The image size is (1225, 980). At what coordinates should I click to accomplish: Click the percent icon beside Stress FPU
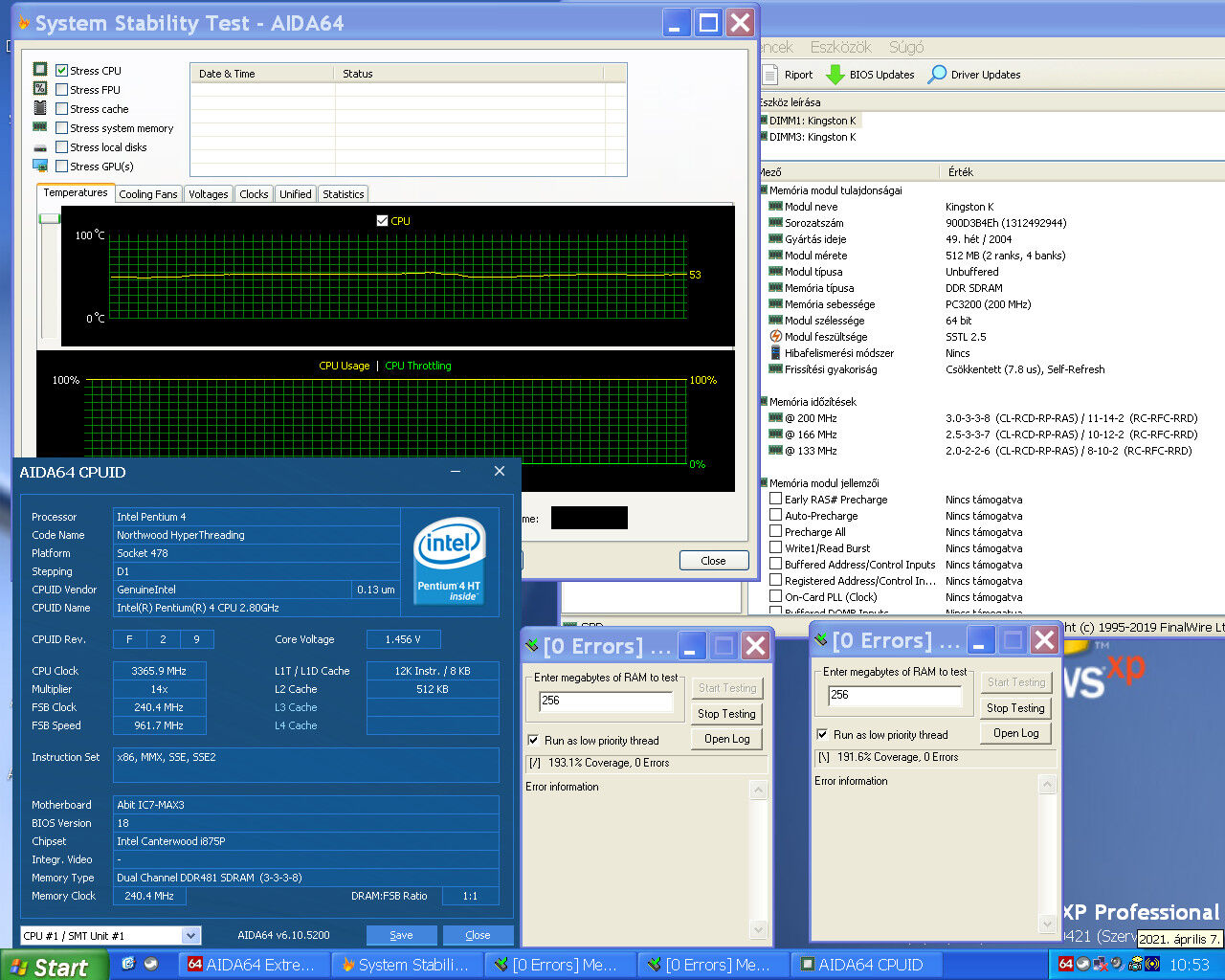(x=40, y=88)
